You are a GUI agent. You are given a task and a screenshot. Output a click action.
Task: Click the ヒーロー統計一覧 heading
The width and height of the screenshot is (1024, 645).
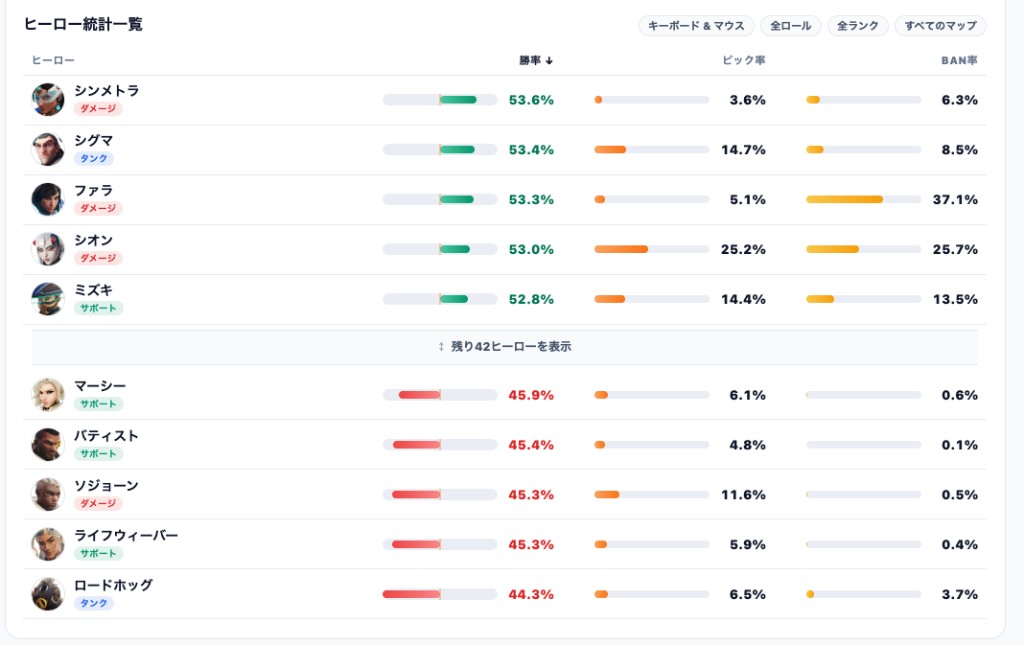(83, 24)
